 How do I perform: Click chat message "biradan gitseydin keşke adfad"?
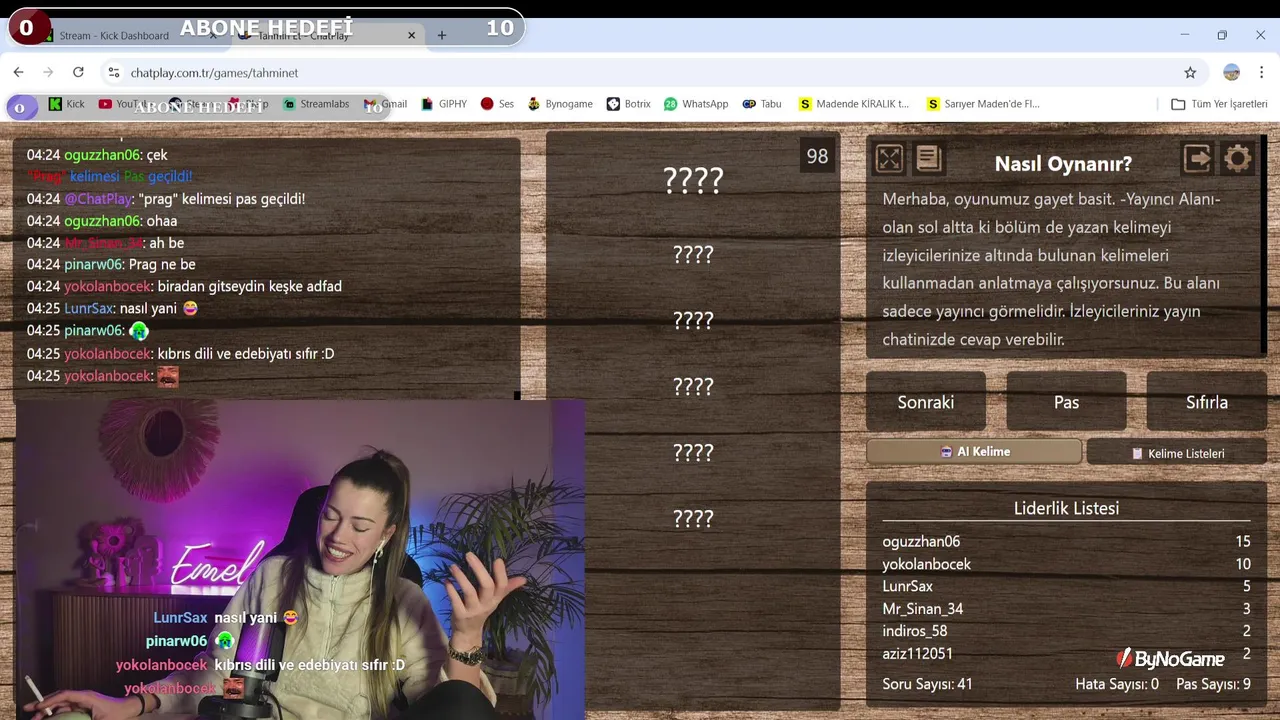pos(250,286)
